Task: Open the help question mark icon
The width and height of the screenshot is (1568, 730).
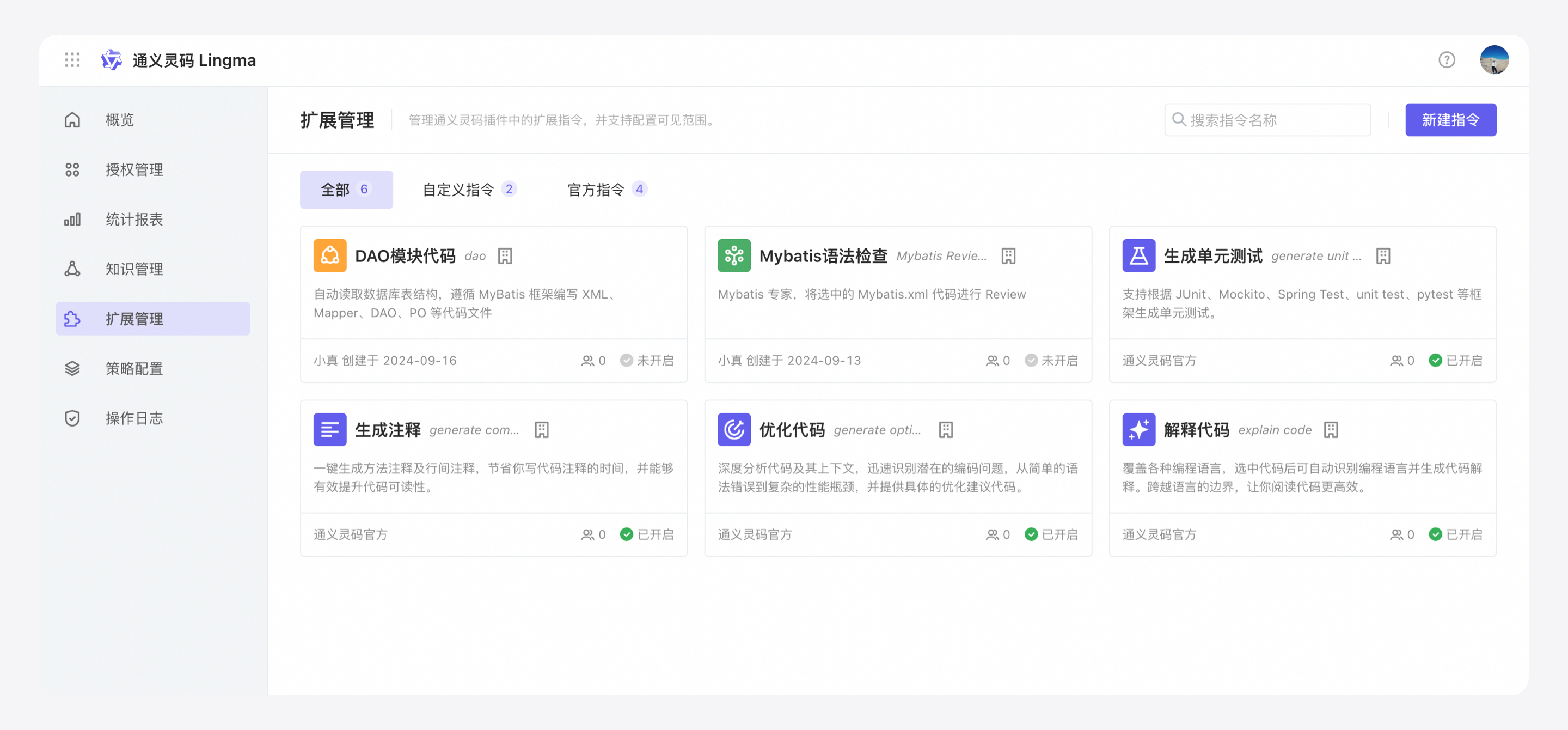Action: point(1446,60)
